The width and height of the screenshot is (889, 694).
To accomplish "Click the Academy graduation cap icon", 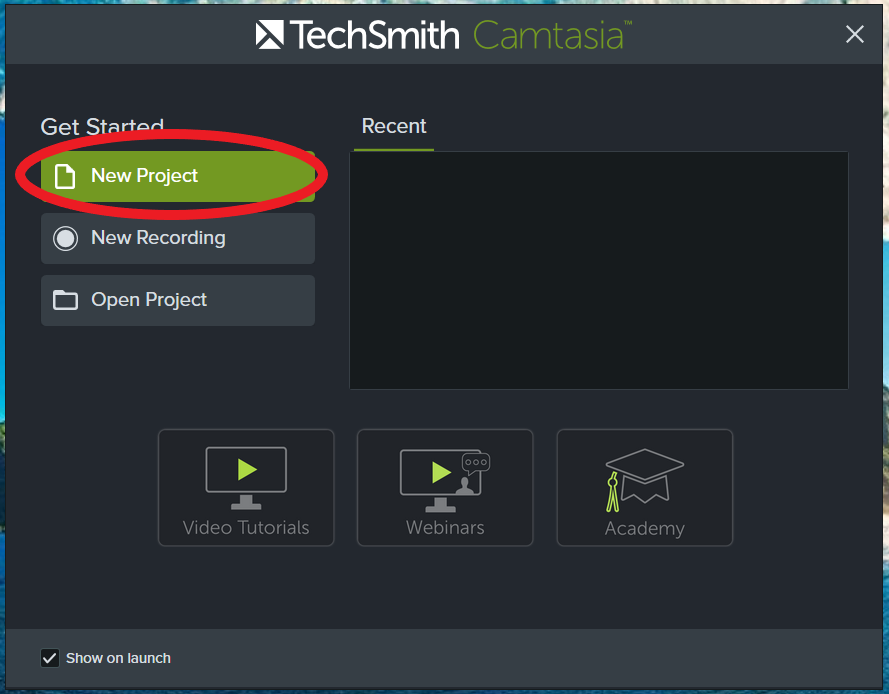I will pyautogui.click(x=644, y=473).
